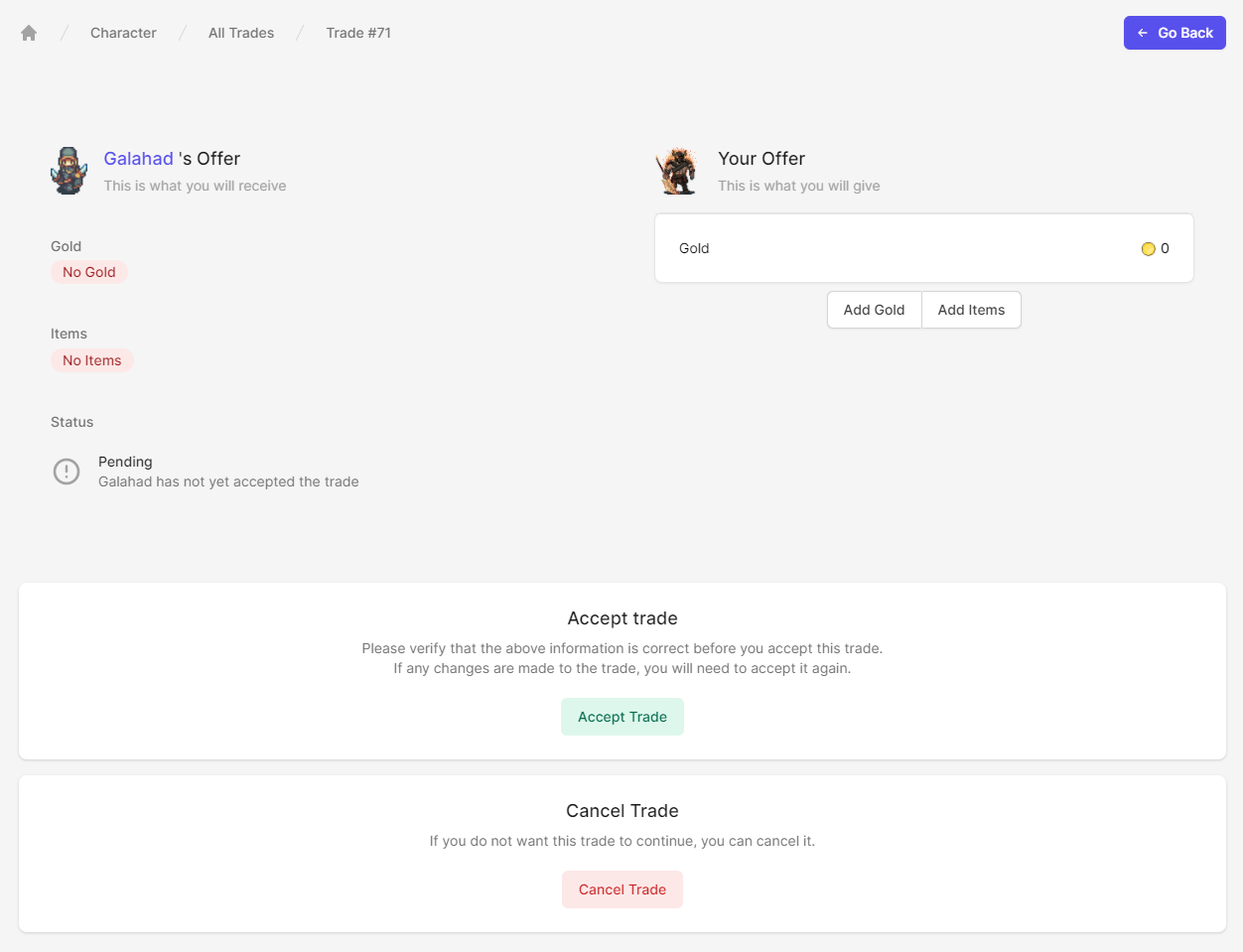Click your character avatar image
The width and height of the screenshot is (1243, 952).
coord(677,171)
